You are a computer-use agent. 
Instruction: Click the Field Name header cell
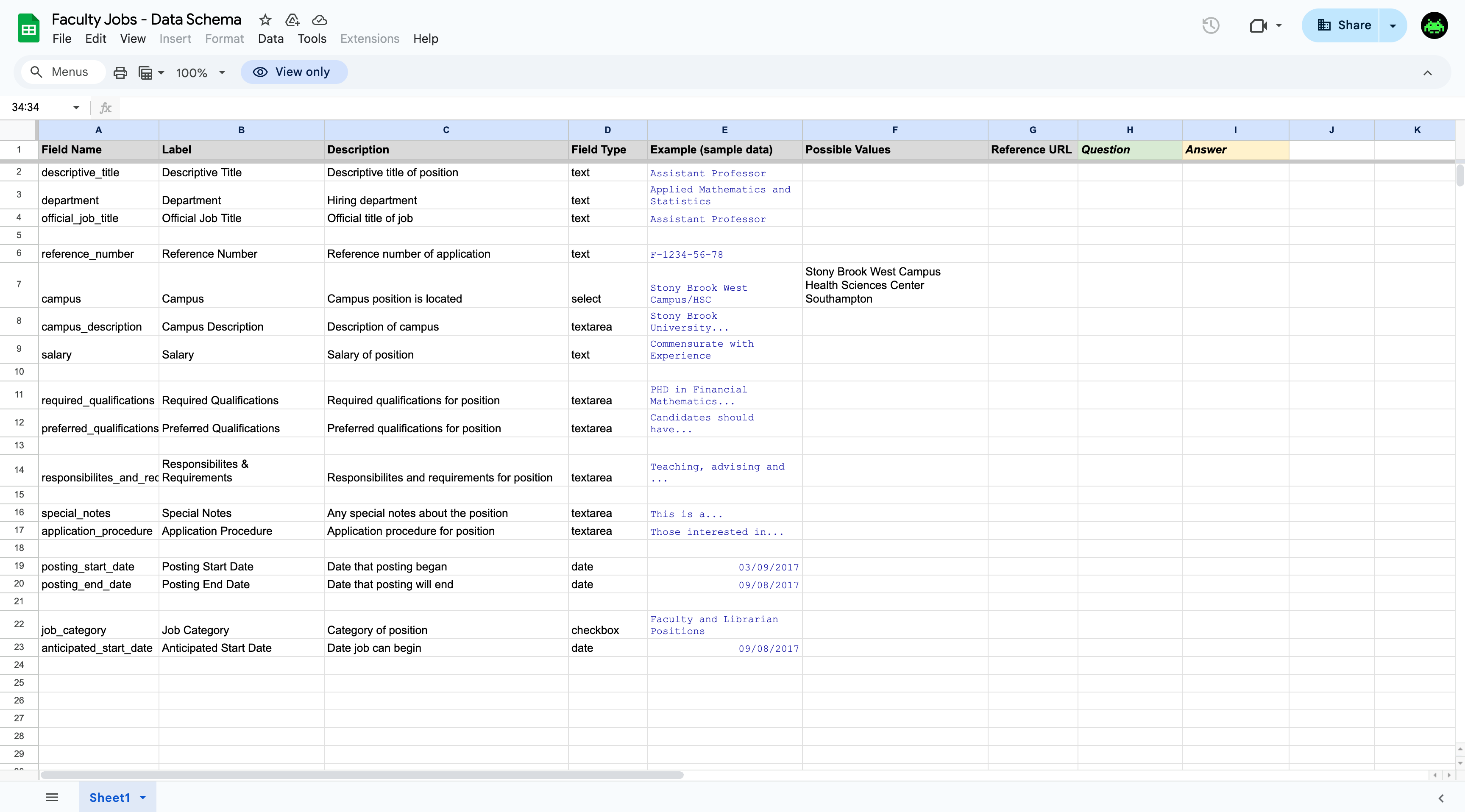pyautogui.click(x=98, y=150)
